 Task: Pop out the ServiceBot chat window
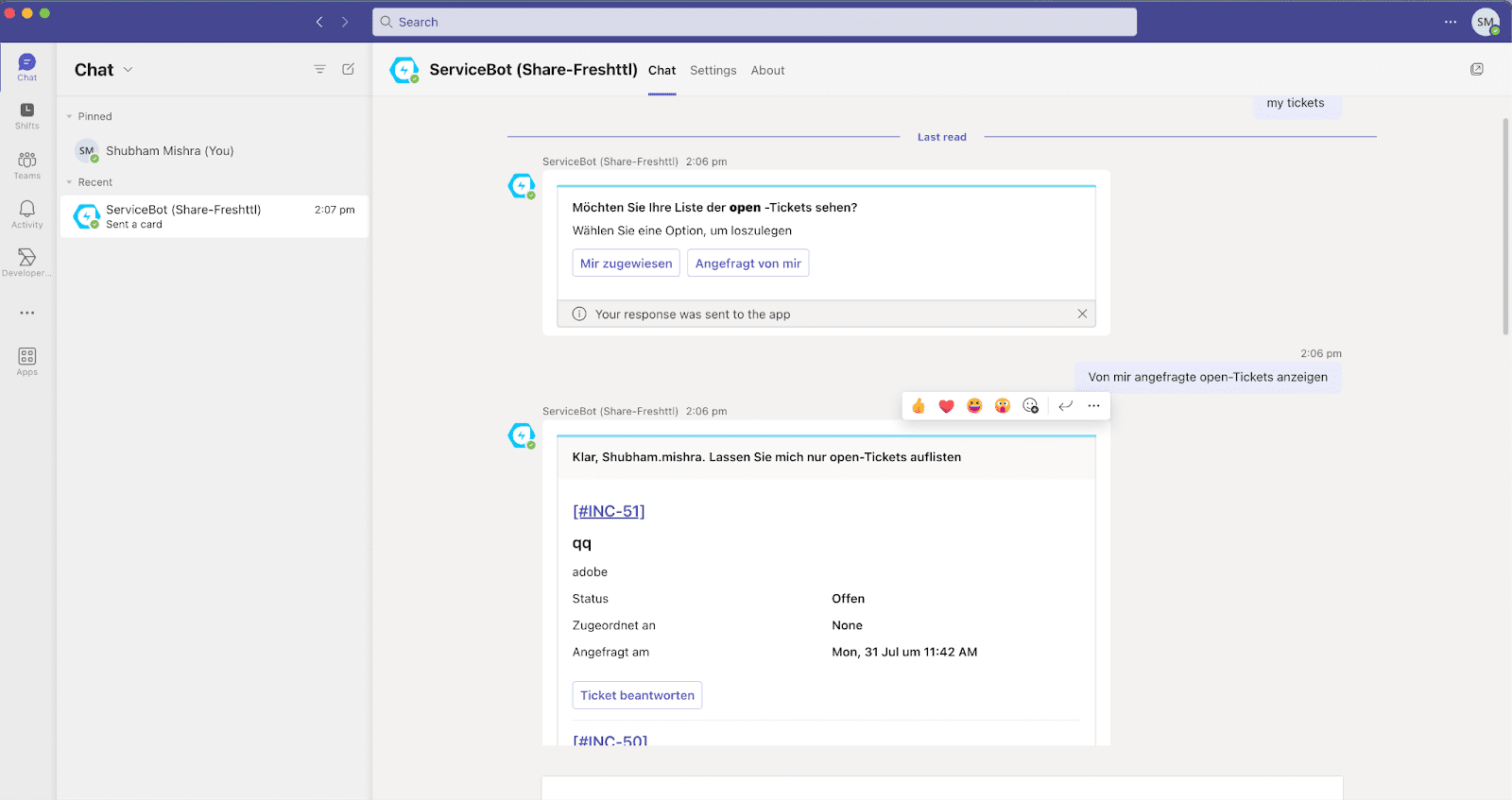coord(1477,69)
